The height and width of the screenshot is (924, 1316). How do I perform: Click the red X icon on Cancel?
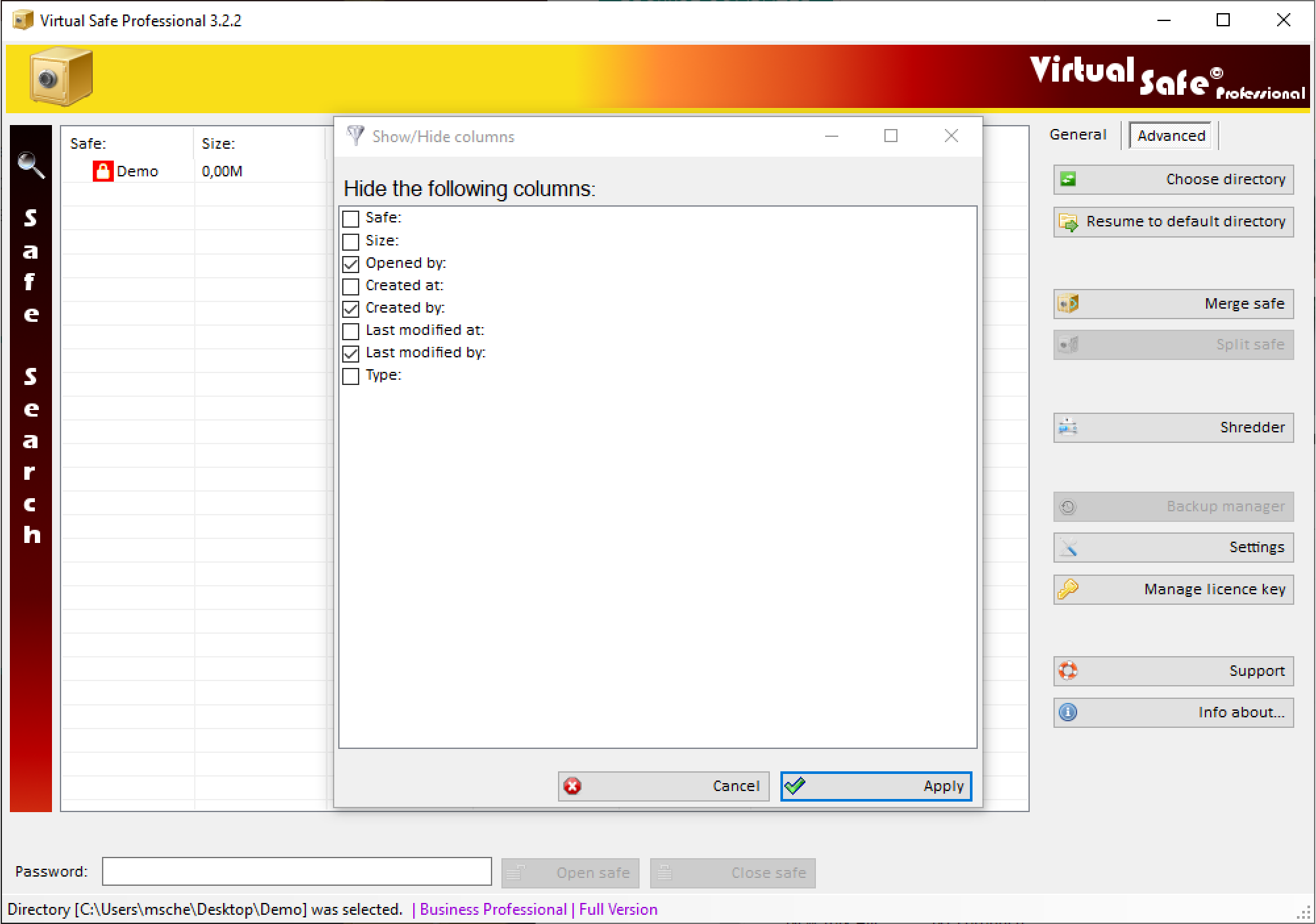[572, 786]
